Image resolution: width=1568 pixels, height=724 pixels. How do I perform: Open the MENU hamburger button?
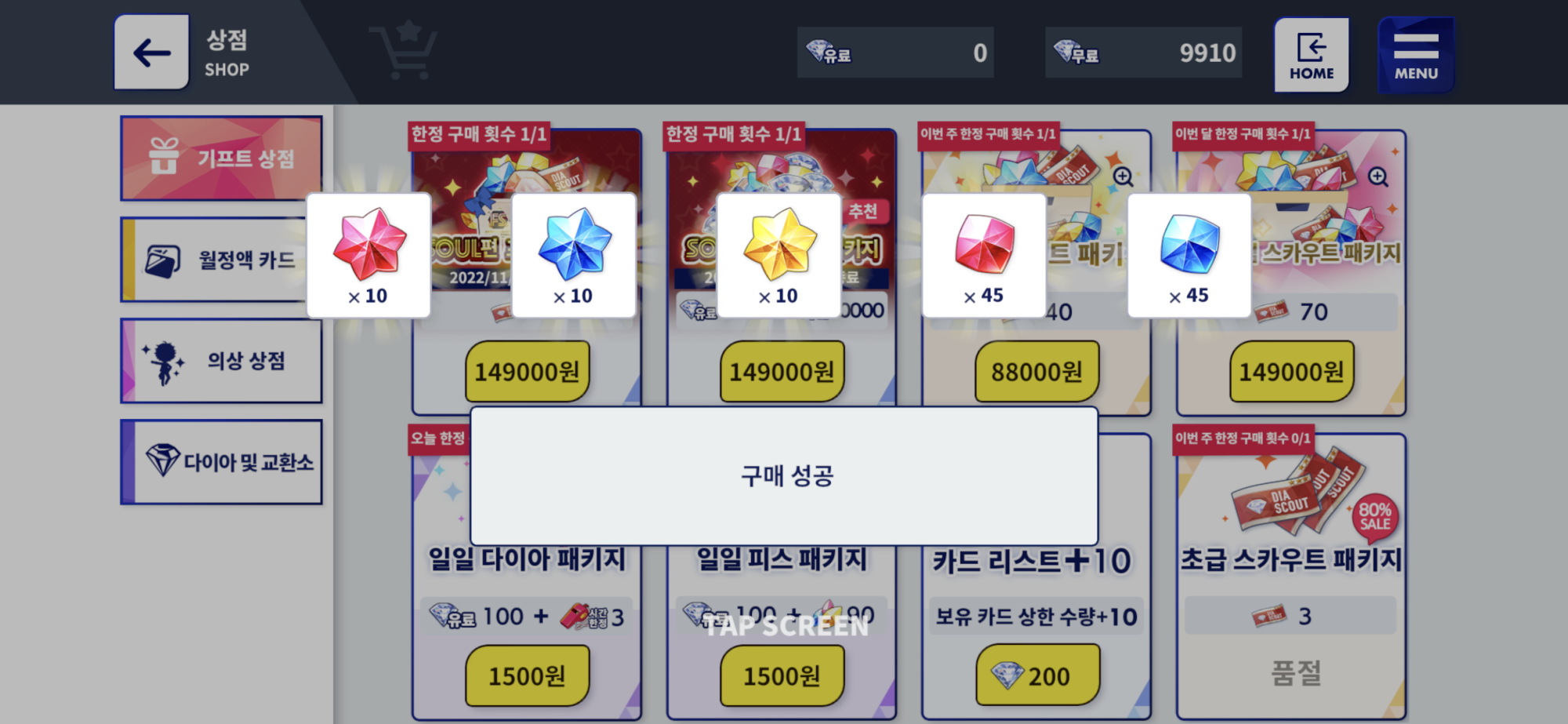(1416, 55)
